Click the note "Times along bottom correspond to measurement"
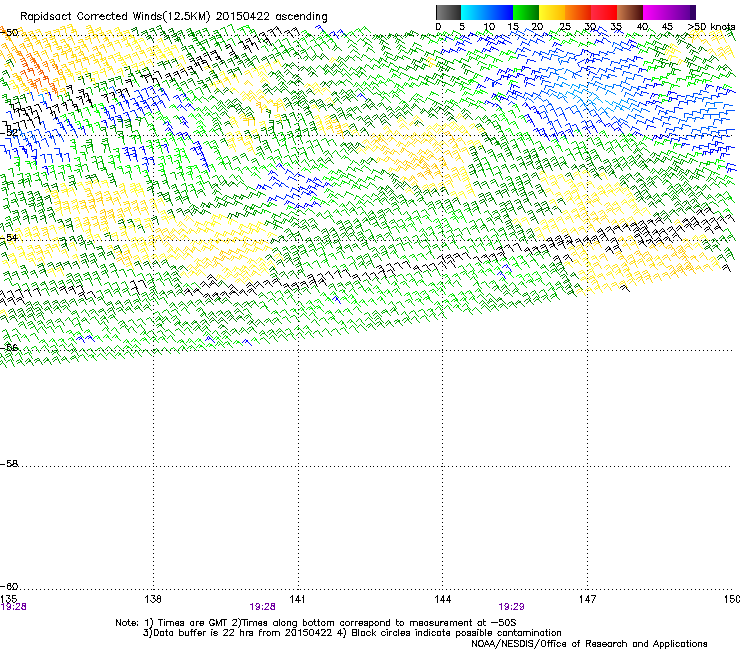Image resolution: width=740 pixels, height=650 pixels. [x=358, y=623]
